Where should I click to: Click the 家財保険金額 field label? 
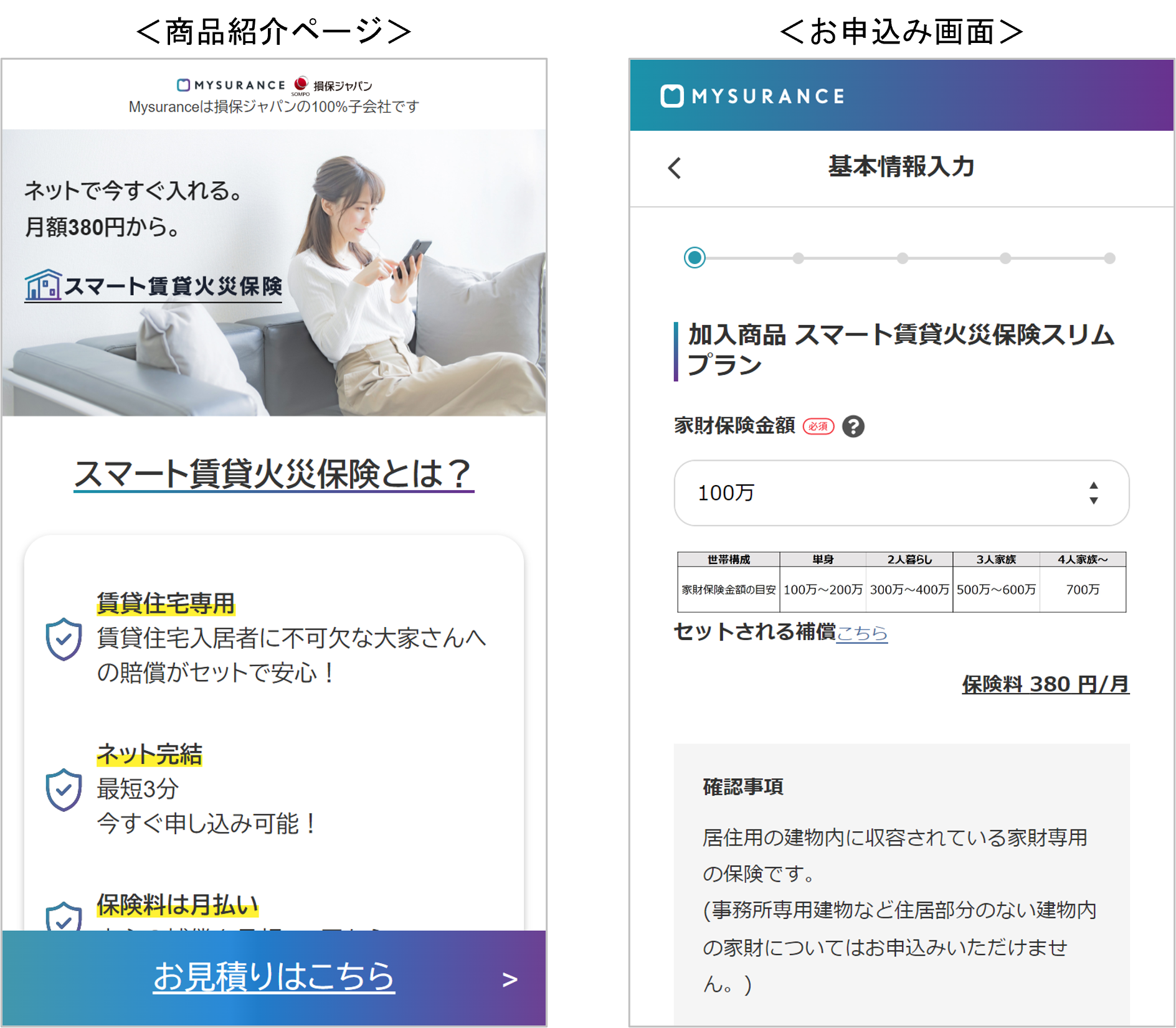pyautogui.click(x=735, y=426)
